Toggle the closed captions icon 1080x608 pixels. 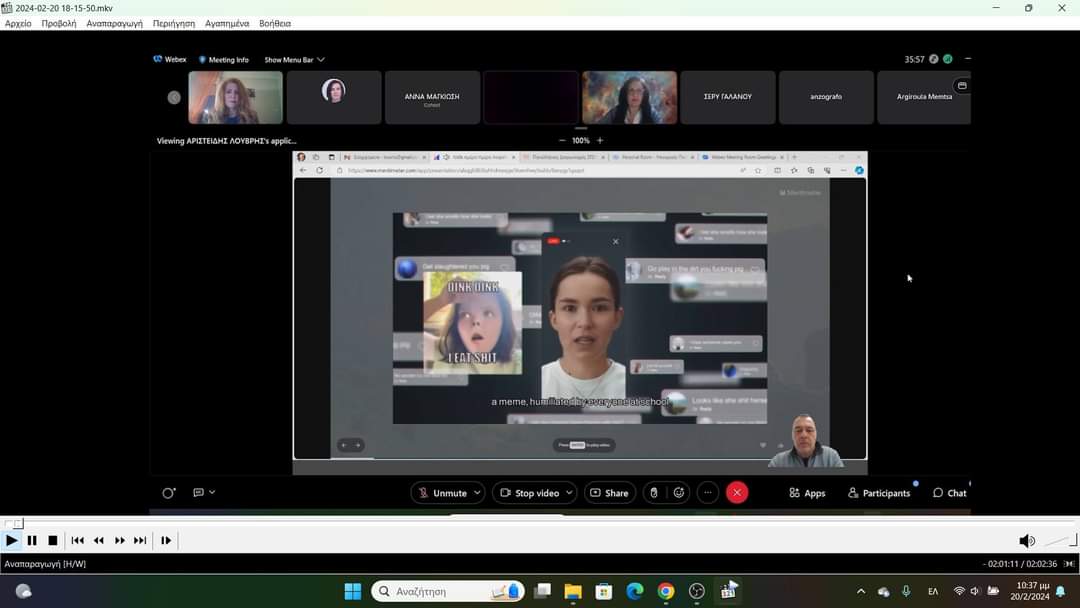click(198, 492)
